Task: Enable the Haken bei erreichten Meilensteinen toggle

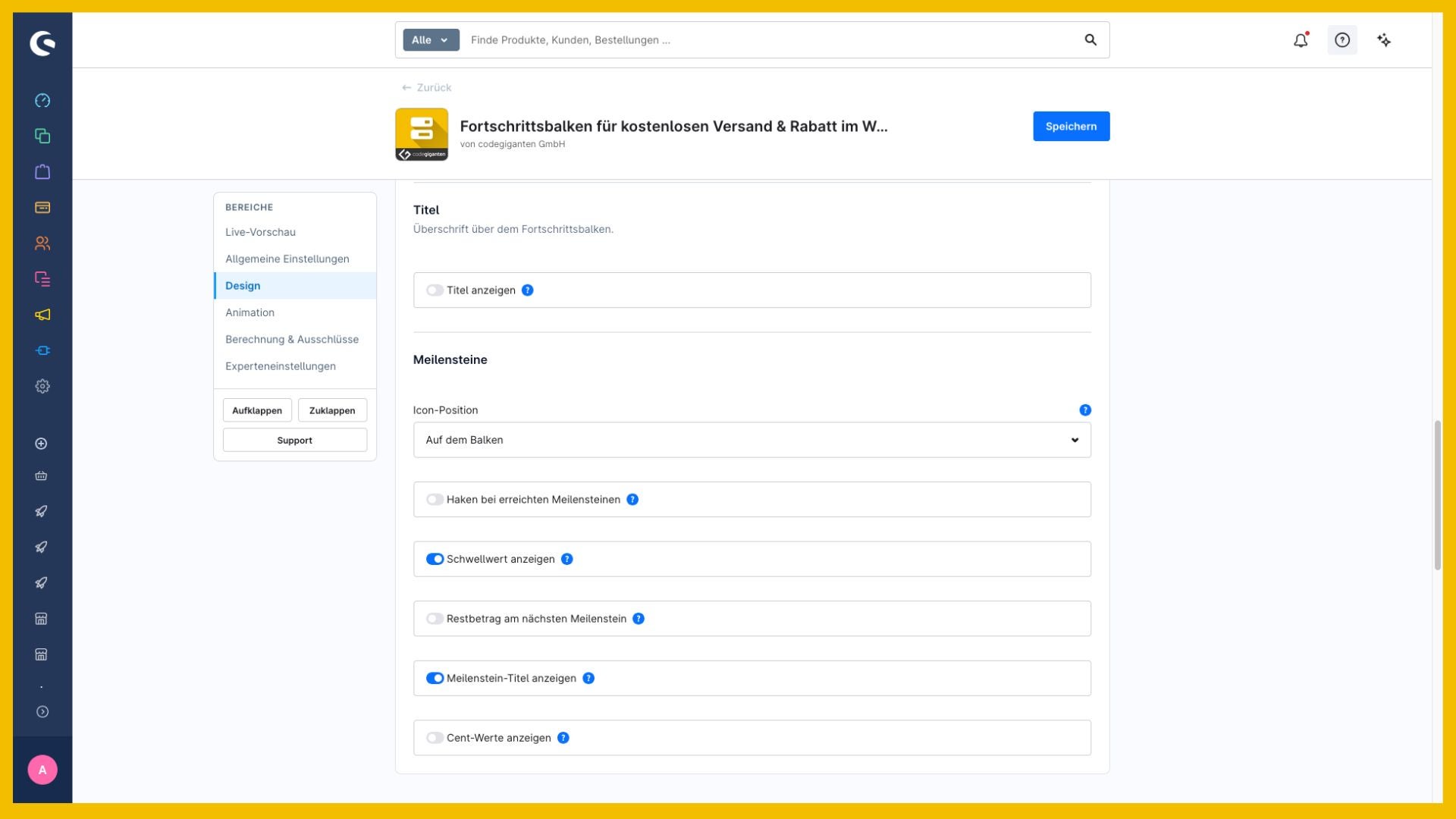Action: tap(435, 500)
